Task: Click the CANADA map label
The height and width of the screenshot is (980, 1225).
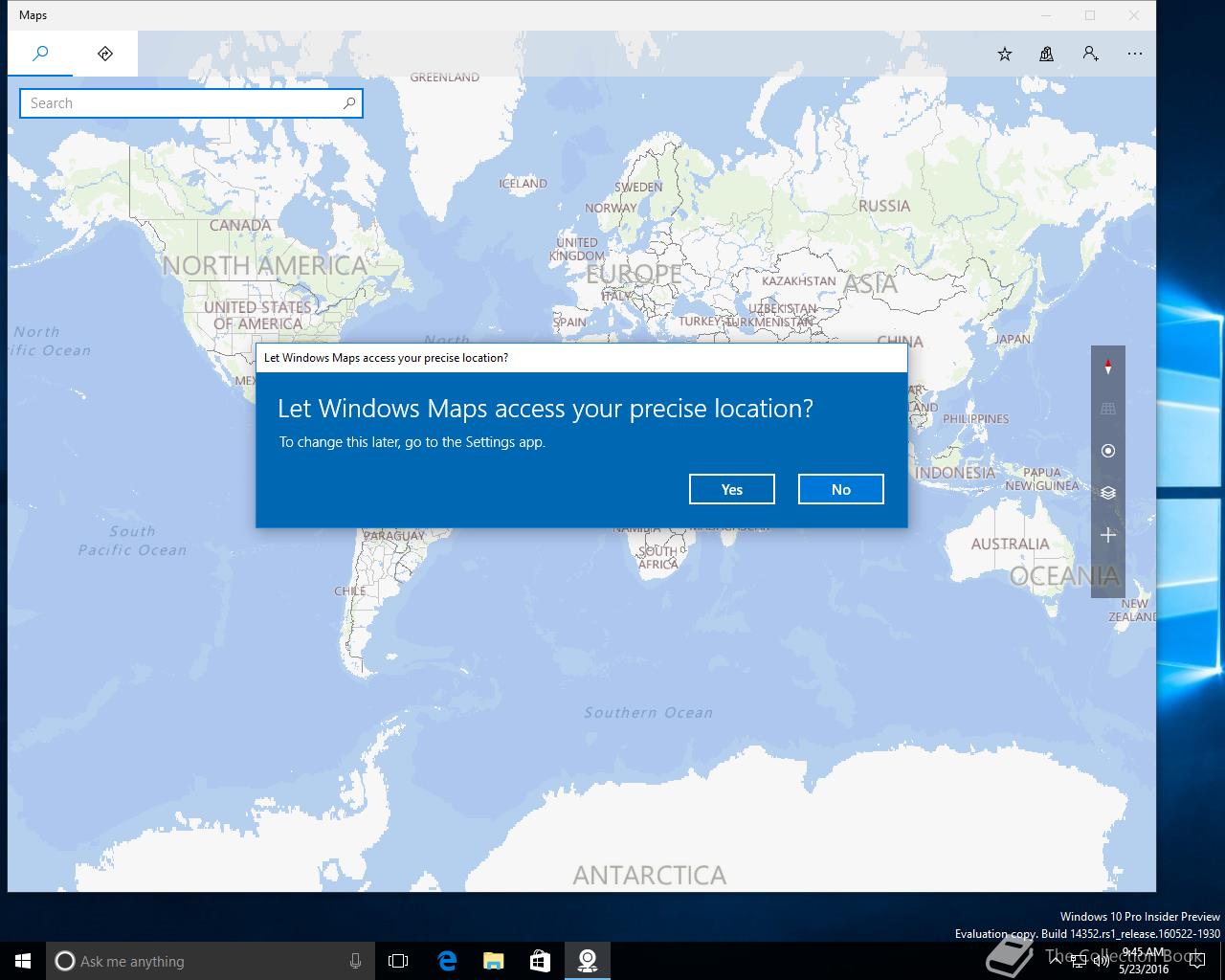Action: (240, 225)
